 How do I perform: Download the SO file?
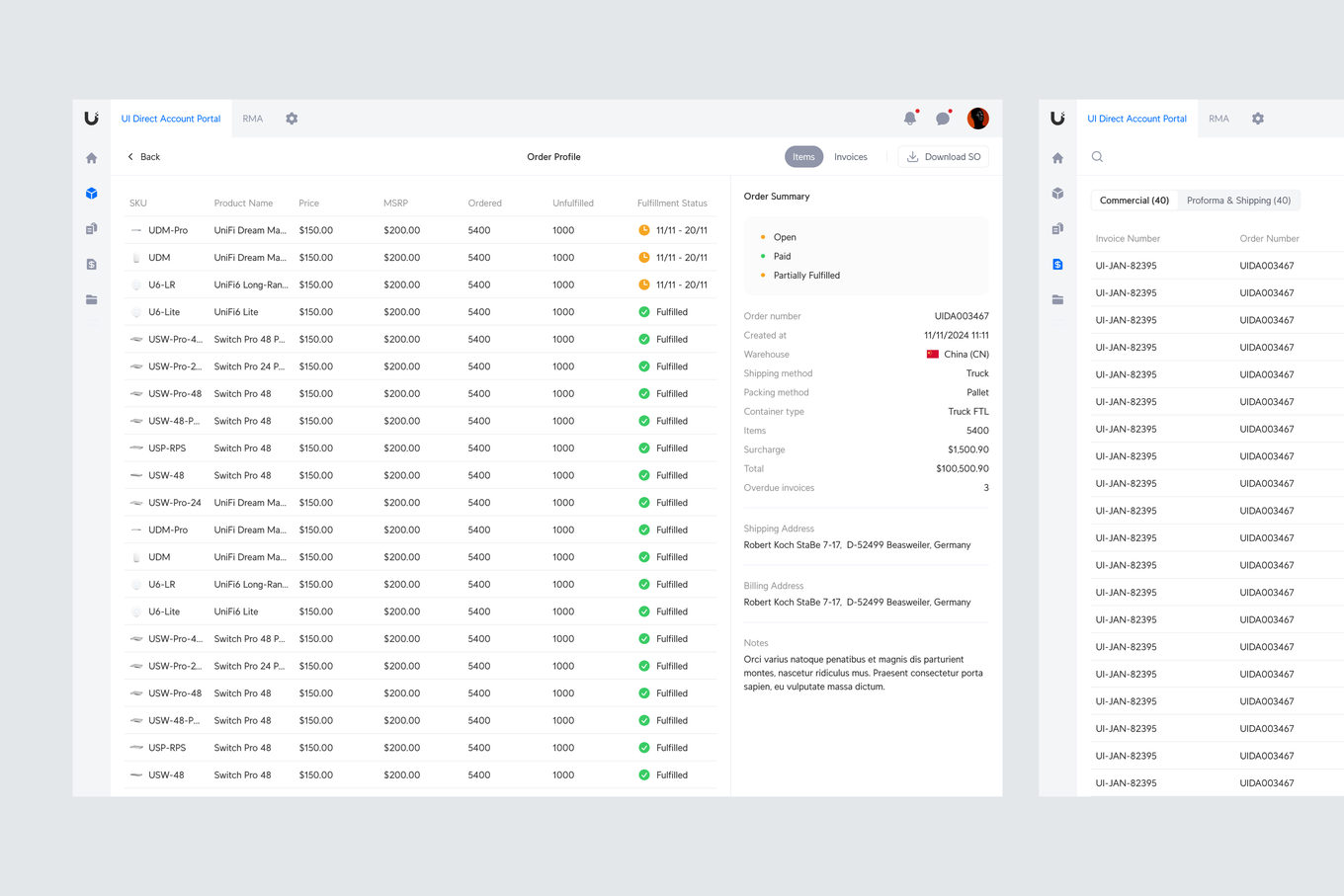point(944,157)
